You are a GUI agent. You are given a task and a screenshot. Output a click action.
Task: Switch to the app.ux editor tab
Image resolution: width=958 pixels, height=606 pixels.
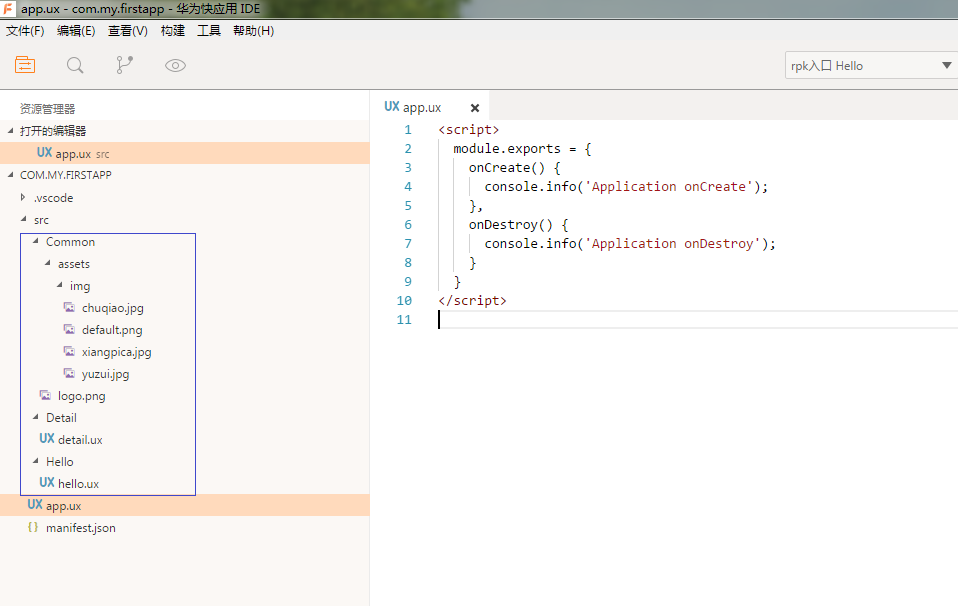[x=430, y=107]
